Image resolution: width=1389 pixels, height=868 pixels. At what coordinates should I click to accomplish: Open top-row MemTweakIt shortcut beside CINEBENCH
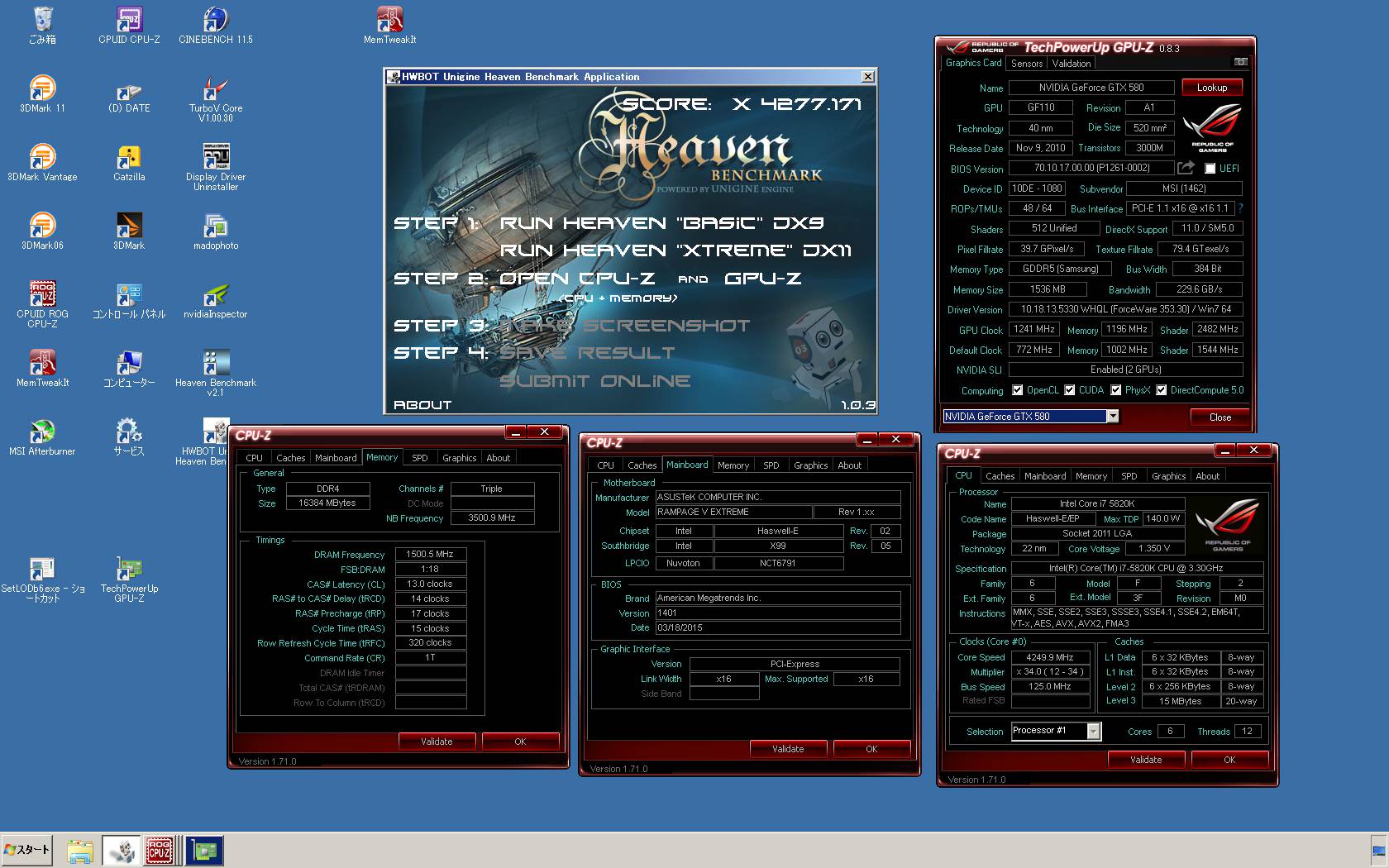[389, 25]
